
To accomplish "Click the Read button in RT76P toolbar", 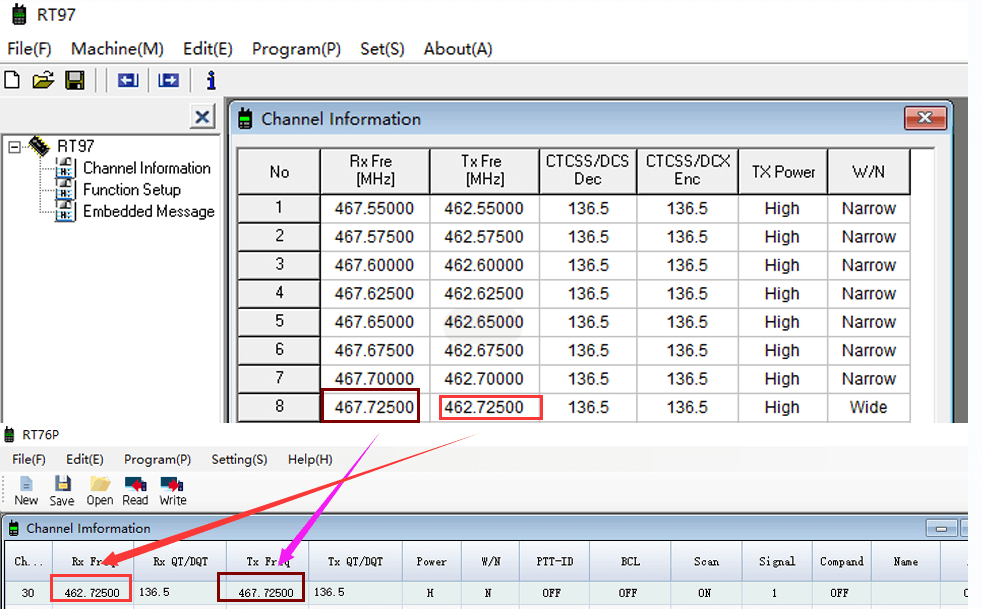I will (x=135, y=491).
